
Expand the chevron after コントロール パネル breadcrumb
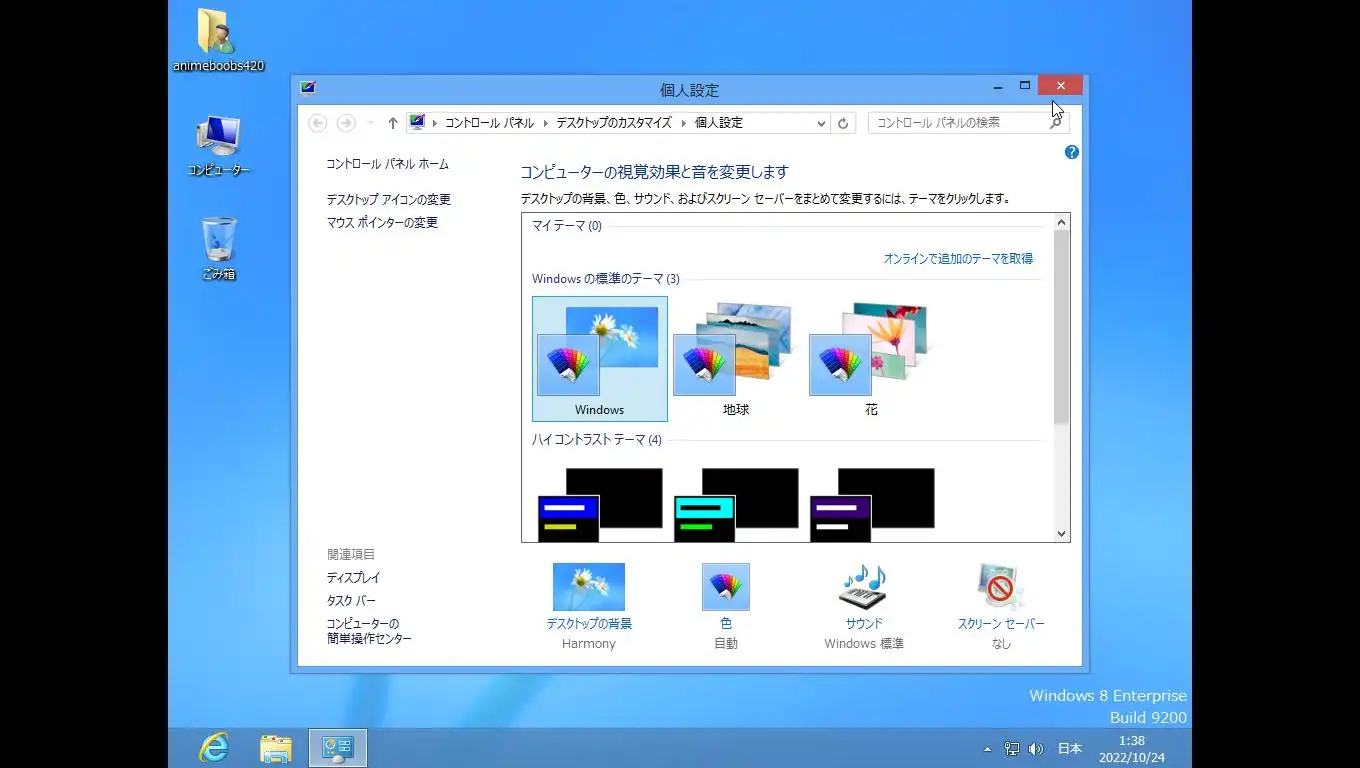(x=546, y=123)
